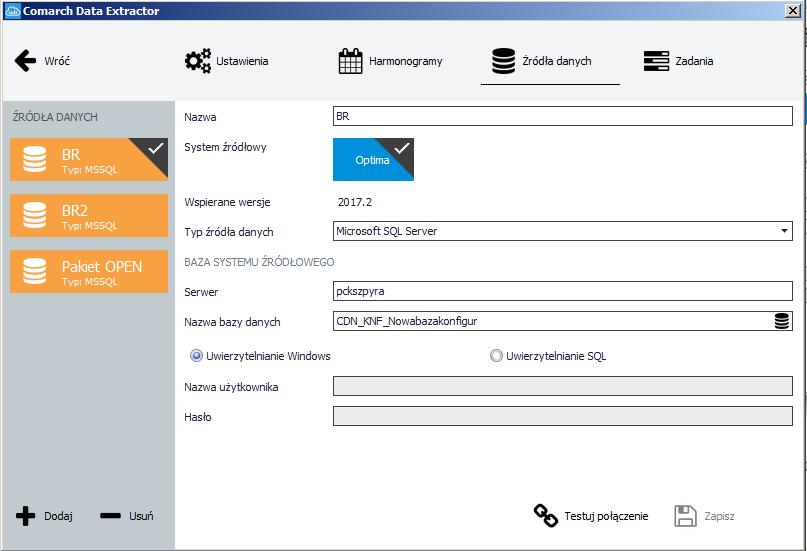
Task: Click the BAZA SYSTEMU ŹRÓDŁOWEGO section heading
Action: tap(259, 262)
